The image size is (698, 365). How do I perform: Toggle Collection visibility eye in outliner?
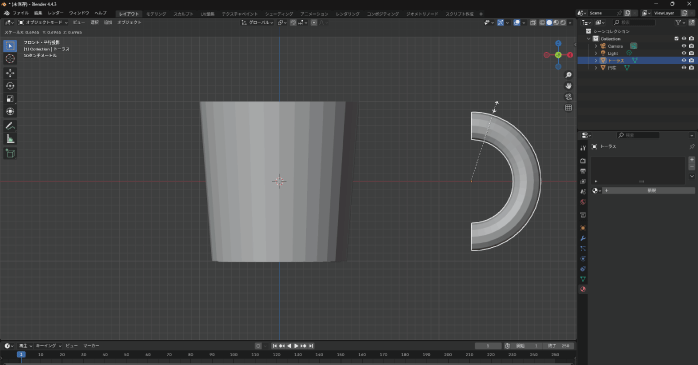[684, 39]
